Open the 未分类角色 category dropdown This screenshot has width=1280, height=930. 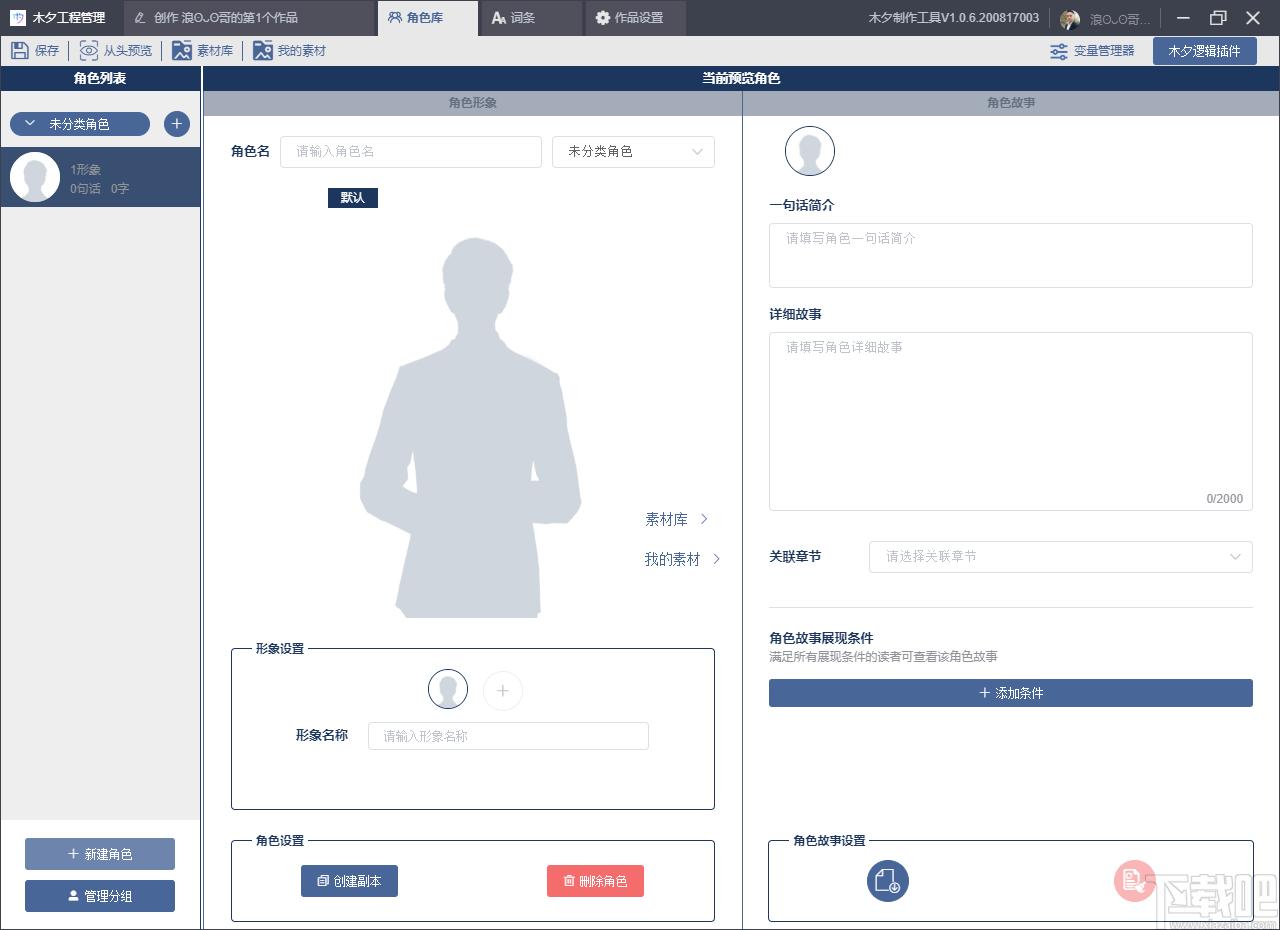633,151
